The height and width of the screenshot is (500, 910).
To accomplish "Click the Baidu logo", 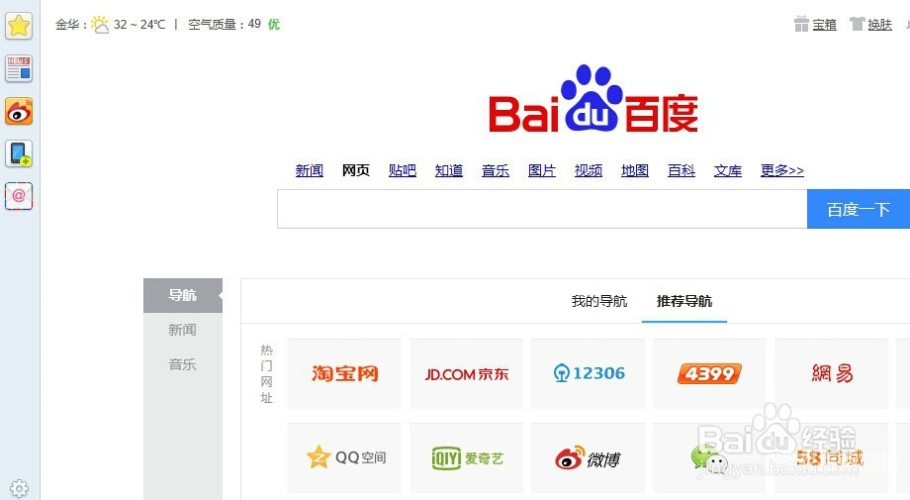I will click(593, 100).
